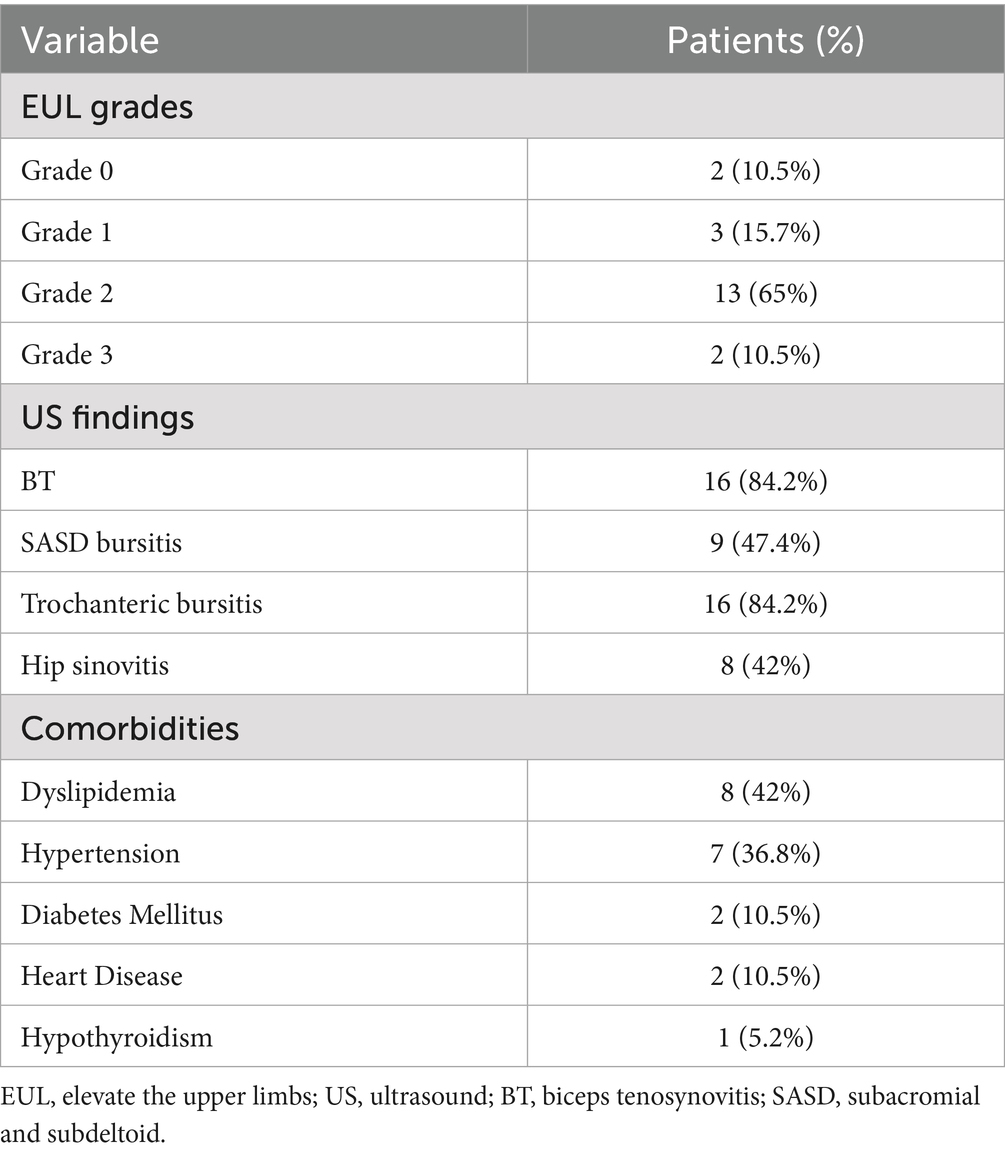Click the Dyslipidemia row label
This screenshot has width=1005, height=1156.
point(98,792)
